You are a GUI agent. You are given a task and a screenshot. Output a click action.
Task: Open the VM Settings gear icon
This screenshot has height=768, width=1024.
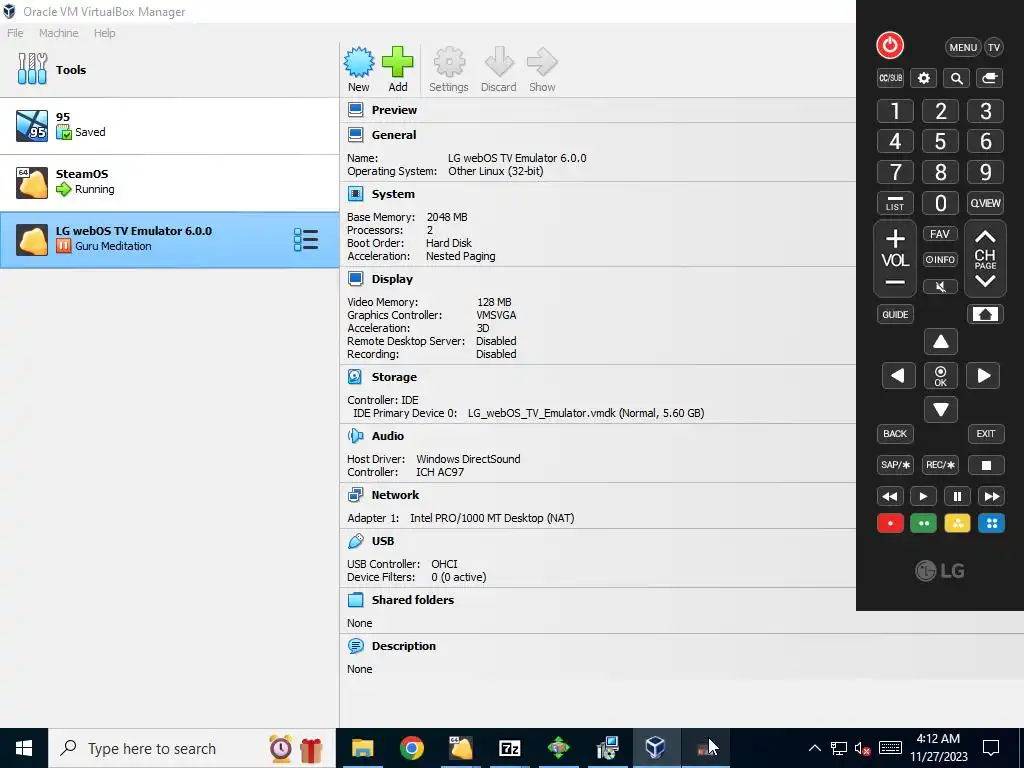coord(449,69)
